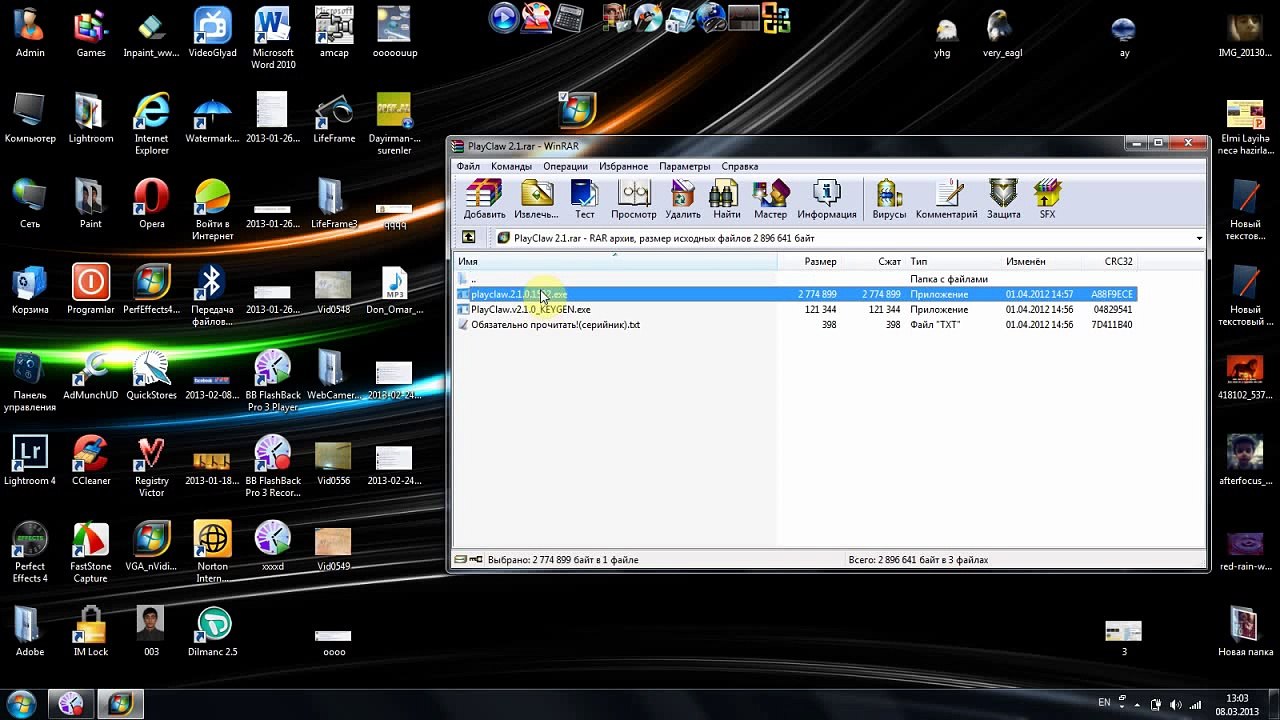
Task: Open the Файл menu
Action: pyautogui.click(x=468, y=166)
